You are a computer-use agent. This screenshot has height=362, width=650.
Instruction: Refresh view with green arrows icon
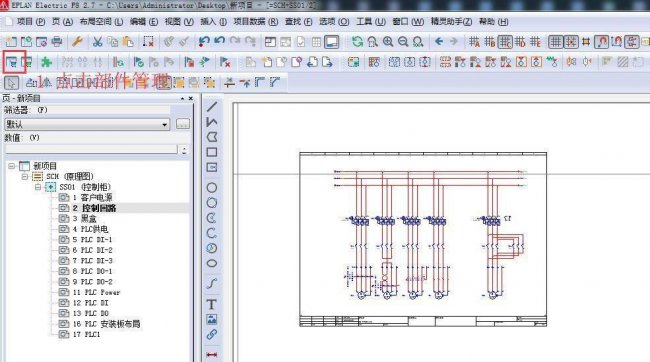coord(357,41)
